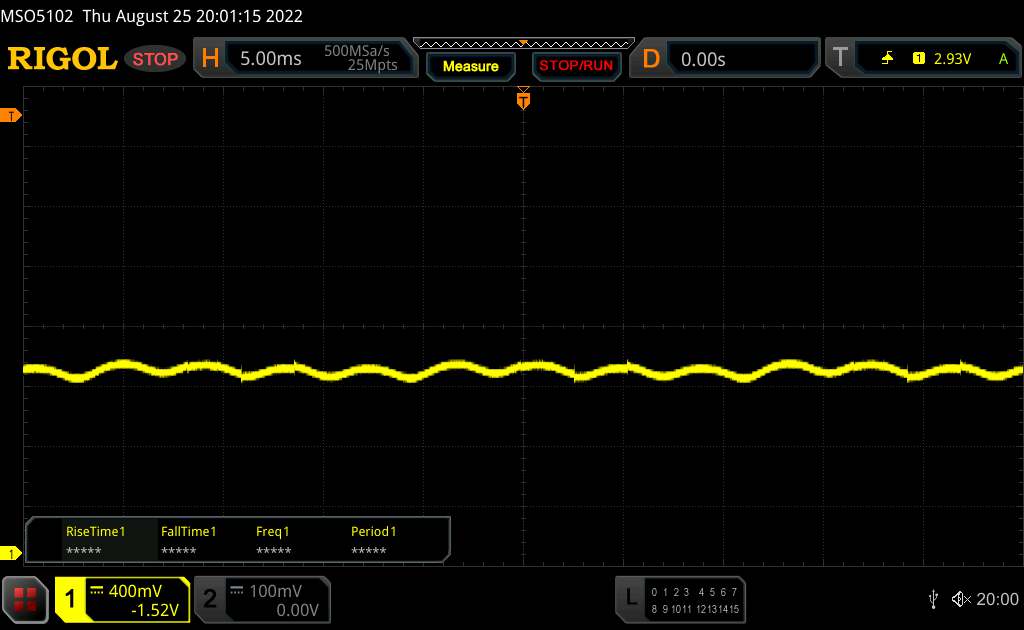The height and width of the screenshot is (630, 1024).
Task: Click the USB connection status icon
Action: point(933,599)
